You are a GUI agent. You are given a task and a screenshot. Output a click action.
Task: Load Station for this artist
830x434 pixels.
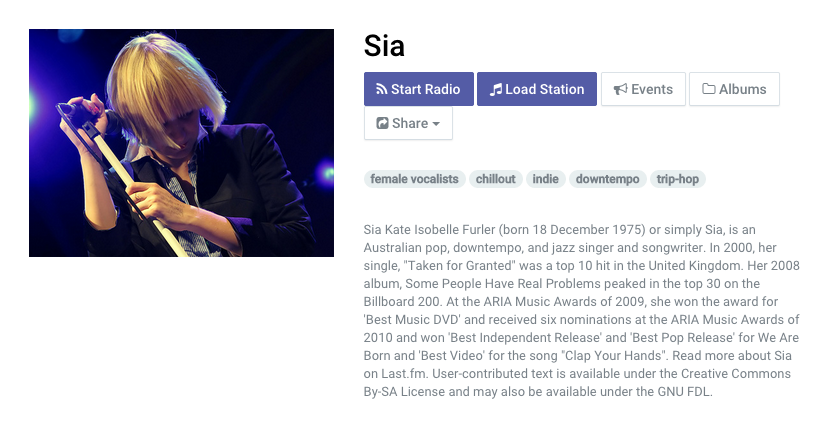pos(537,89)
